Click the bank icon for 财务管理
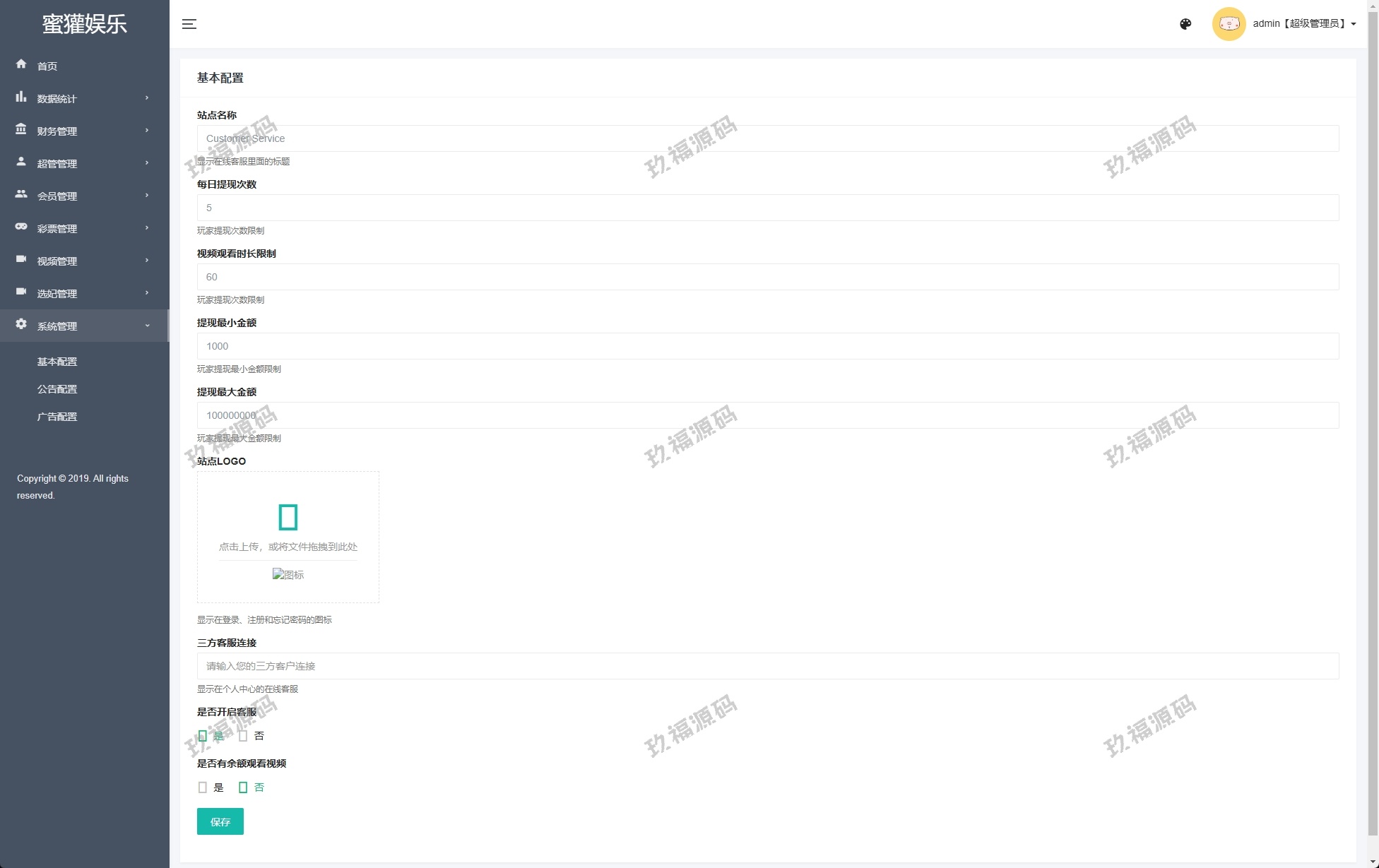1379x868 pixels. 21,129
